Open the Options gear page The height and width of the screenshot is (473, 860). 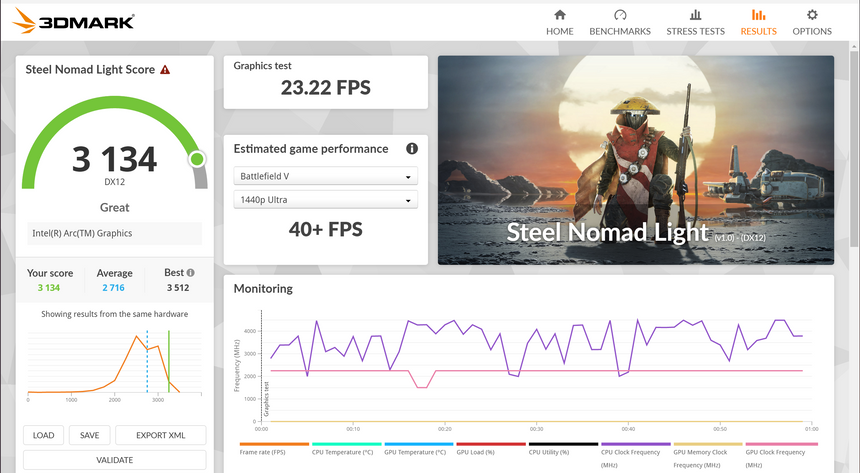tap(811, 22)
